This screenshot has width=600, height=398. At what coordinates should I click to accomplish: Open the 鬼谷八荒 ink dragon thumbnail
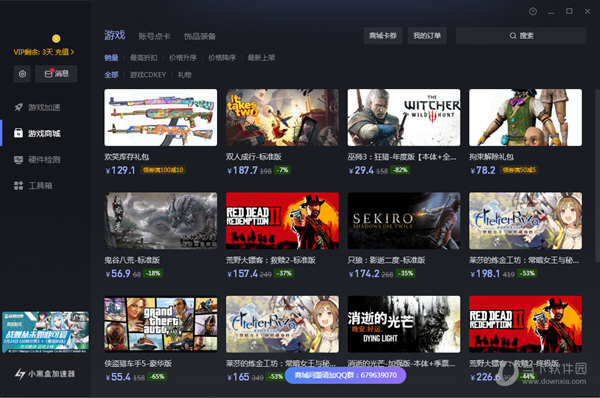tap(161, 221)
